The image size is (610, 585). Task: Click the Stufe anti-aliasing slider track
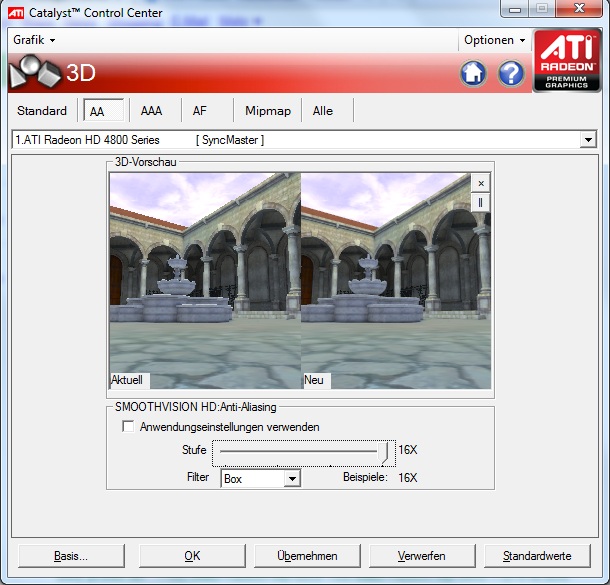tap(300, 451)
